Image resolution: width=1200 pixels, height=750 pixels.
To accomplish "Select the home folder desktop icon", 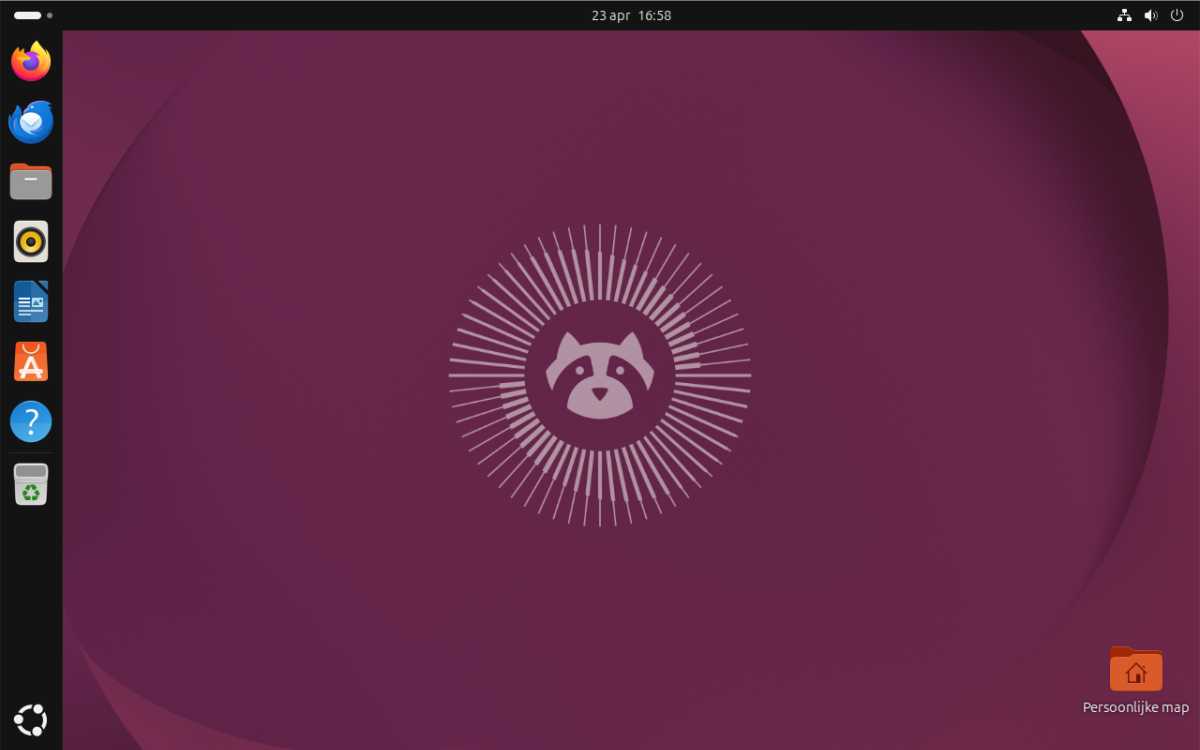I will (1136, 669).
